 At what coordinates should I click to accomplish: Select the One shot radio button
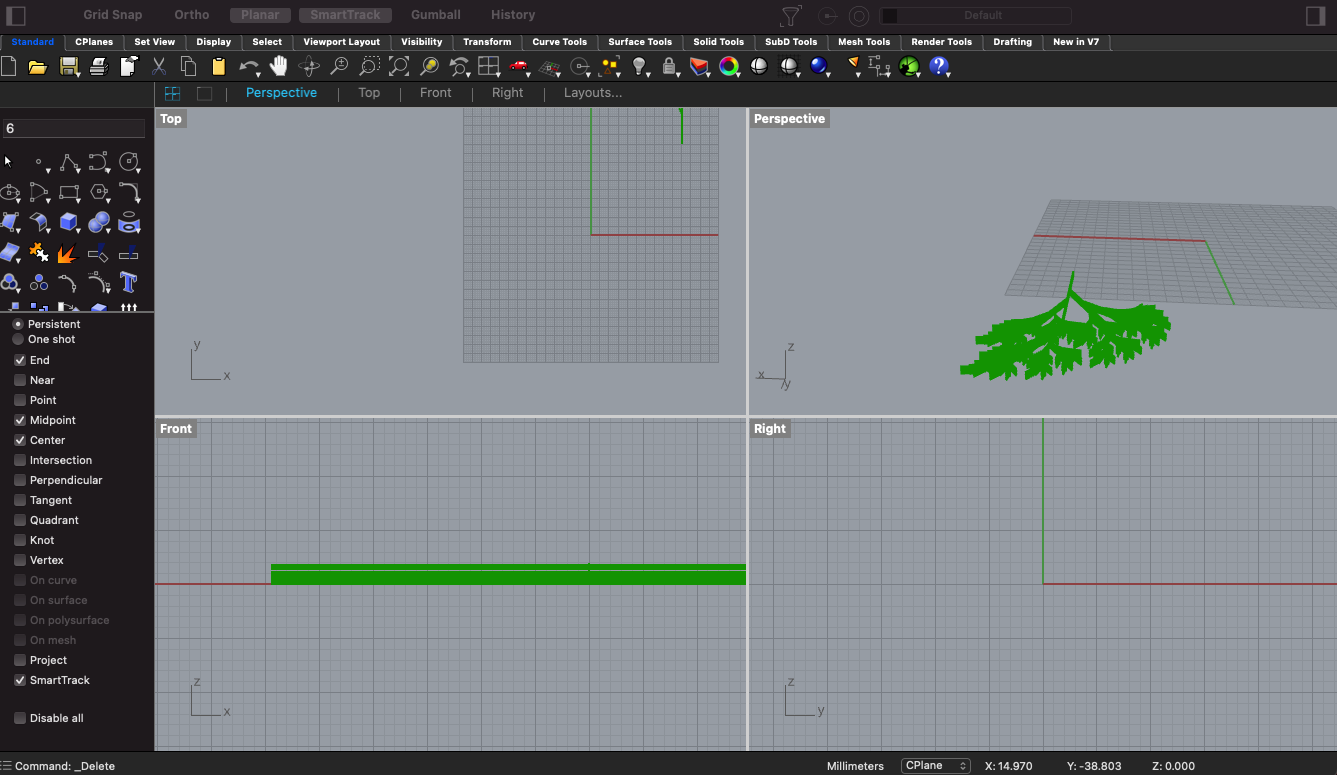pos(18,339)
